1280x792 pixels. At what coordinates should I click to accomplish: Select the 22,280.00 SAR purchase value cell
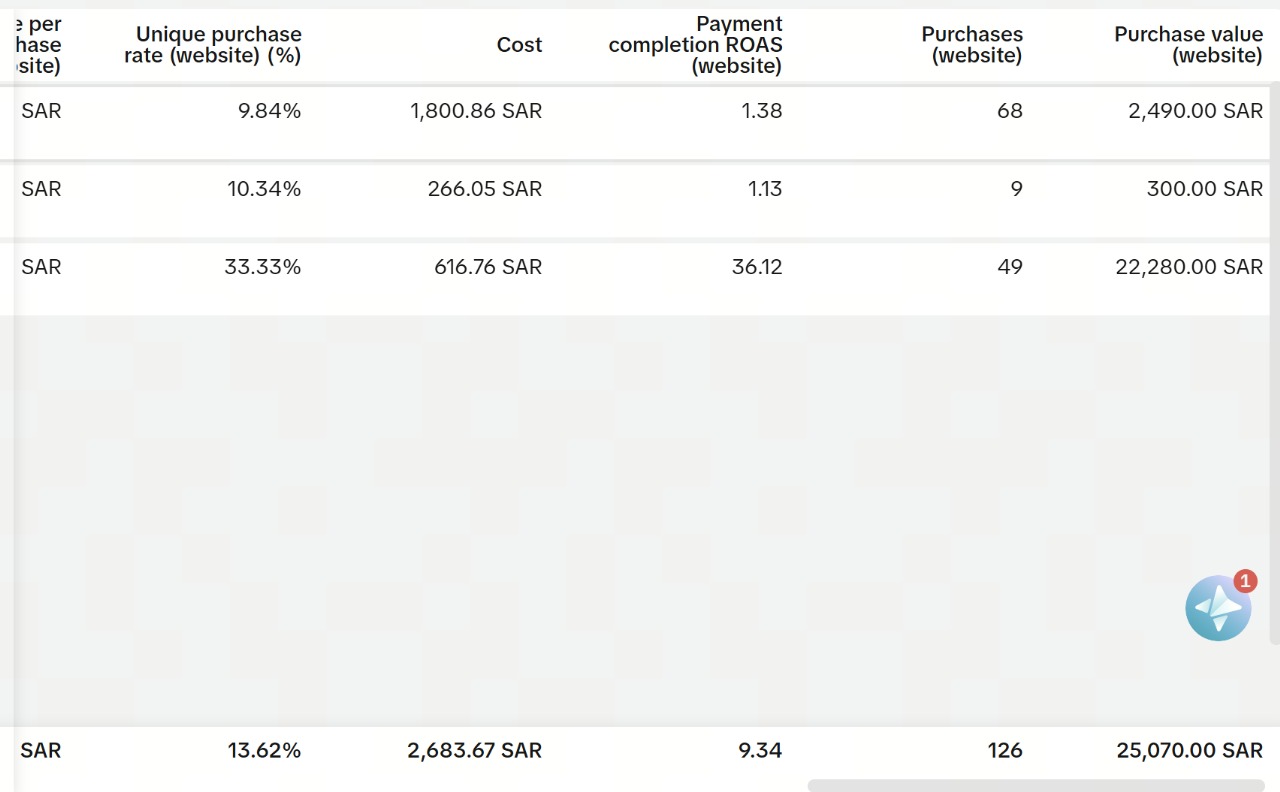[1189, 267]
